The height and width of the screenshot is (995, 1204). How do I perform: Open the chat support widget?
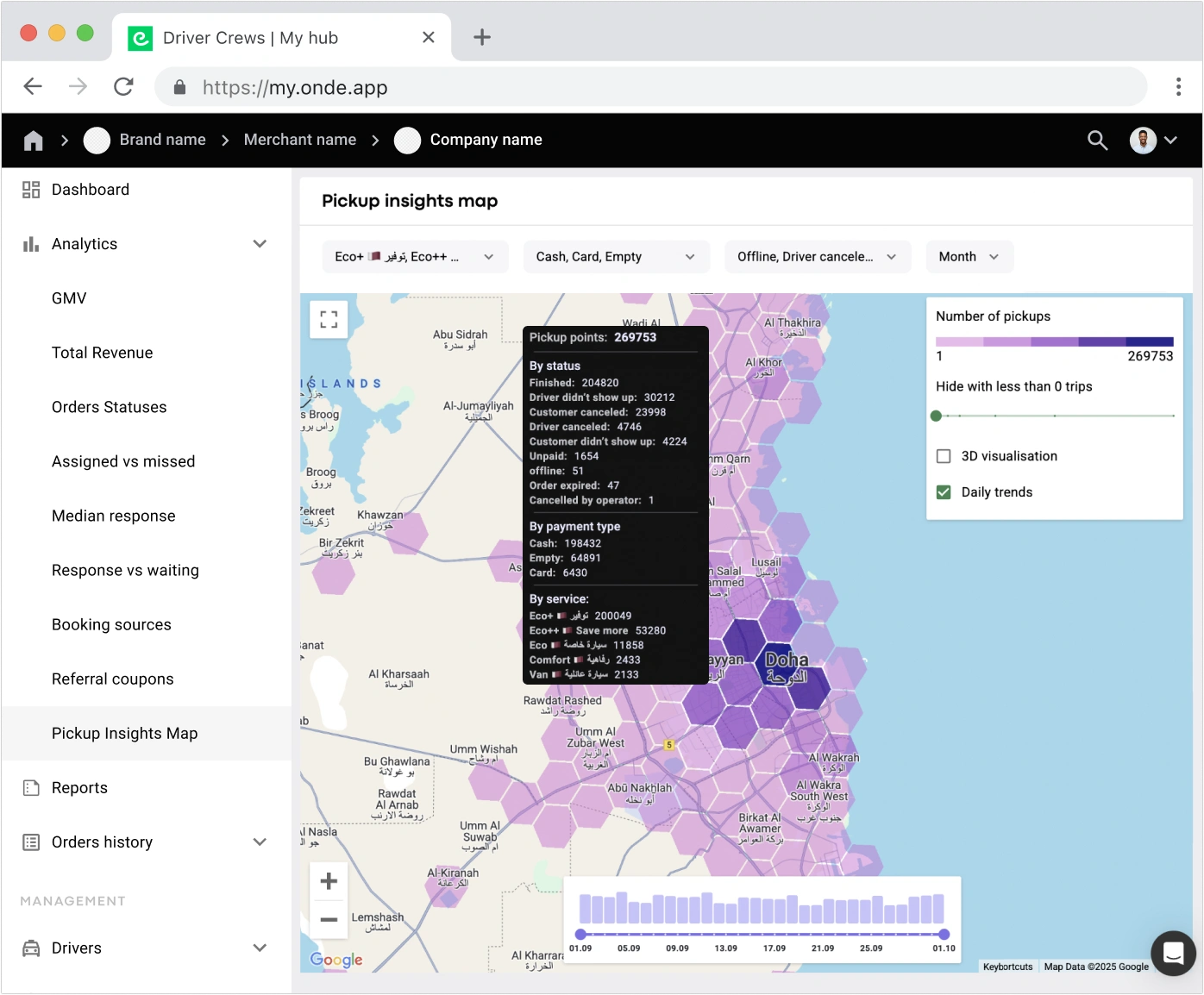click(1173, 953)
